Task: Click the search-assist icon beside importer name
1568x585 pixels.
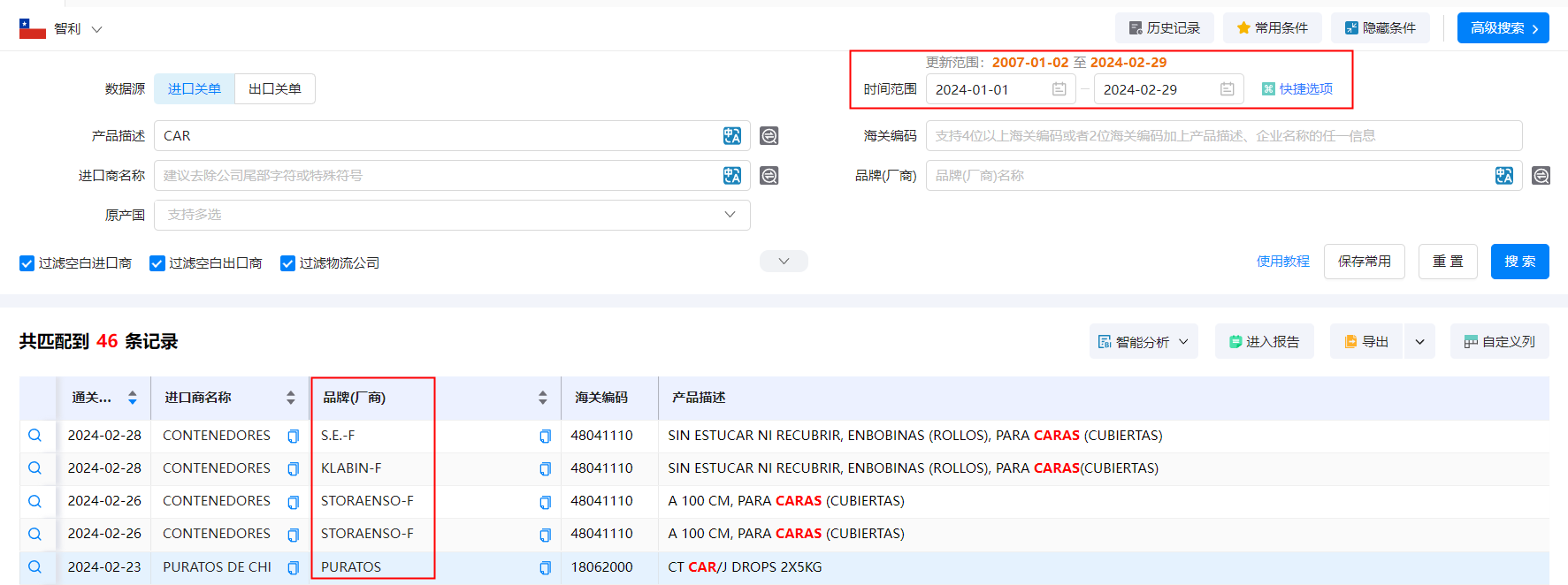Action: click(769, 176)
